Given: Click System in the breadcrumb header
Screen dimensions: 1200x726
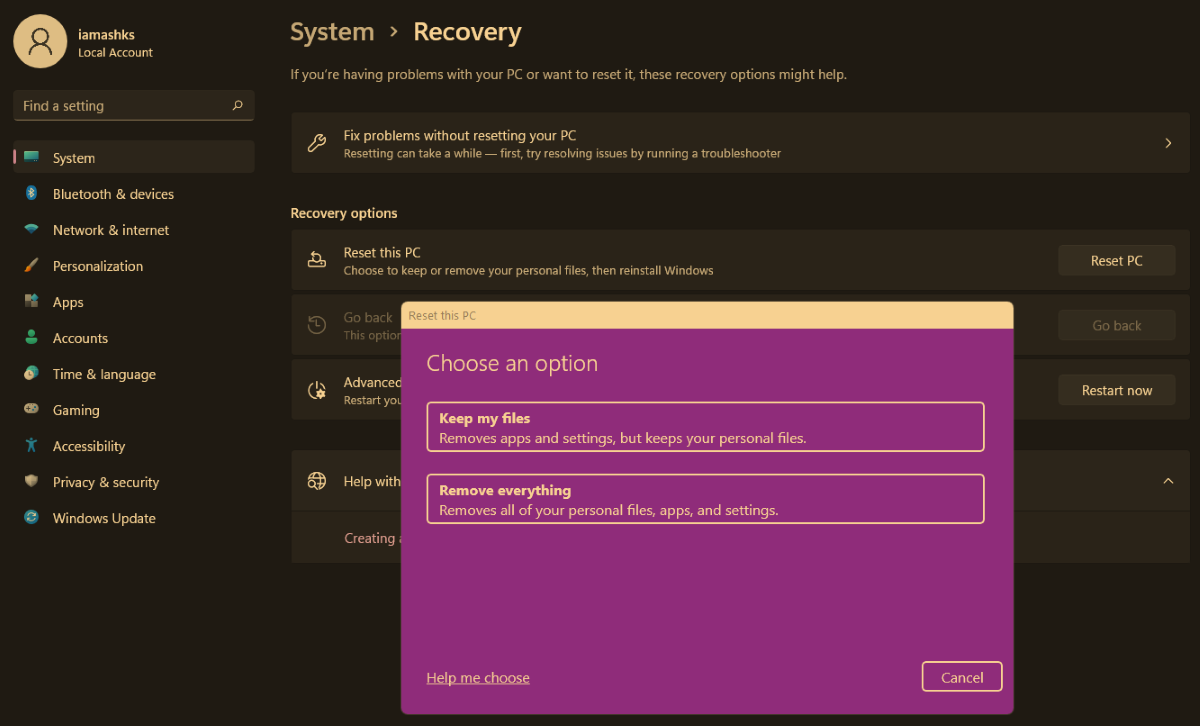Looking at the screenshot, I should coord(332,32).
